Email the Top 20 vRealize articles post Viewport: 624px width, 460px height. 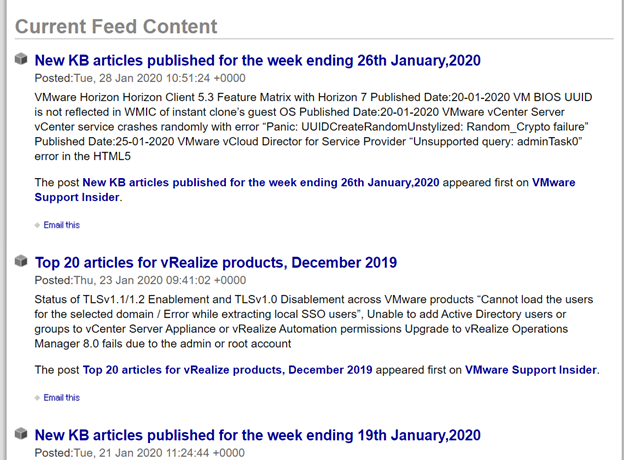click(62, 398)
